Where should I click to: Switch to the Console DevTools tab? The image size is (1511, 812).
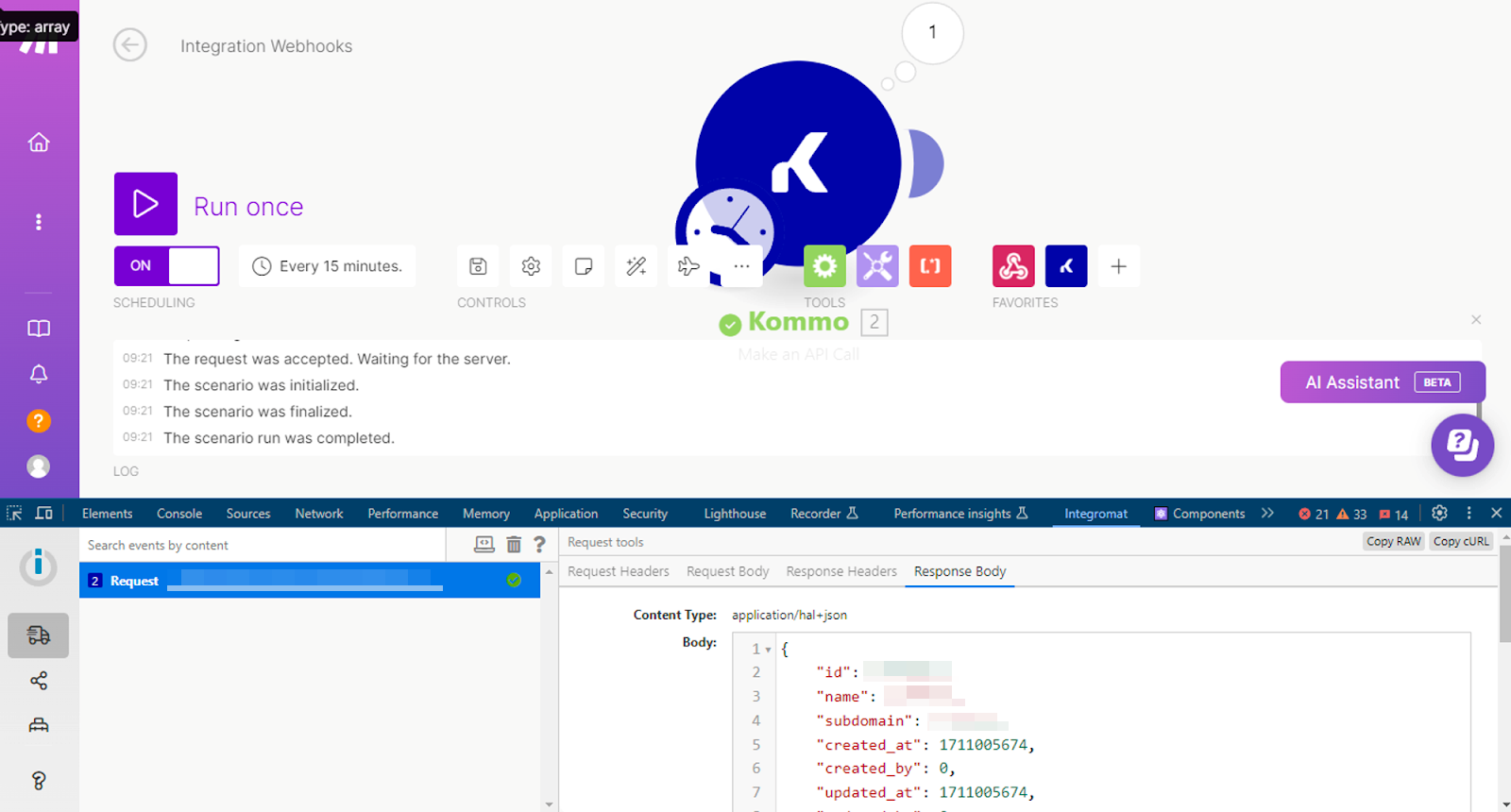point(179,514)
